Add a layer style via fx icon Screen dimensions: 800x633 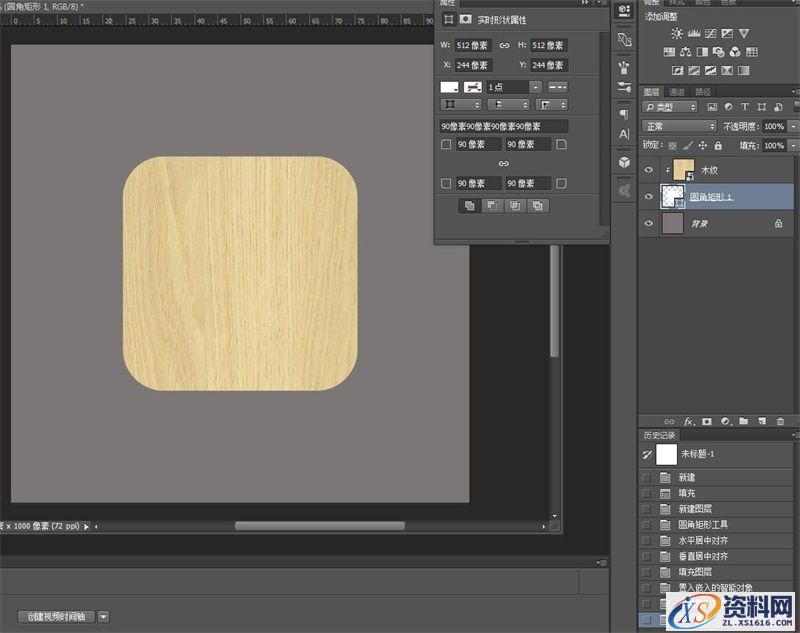click(689, 422)
